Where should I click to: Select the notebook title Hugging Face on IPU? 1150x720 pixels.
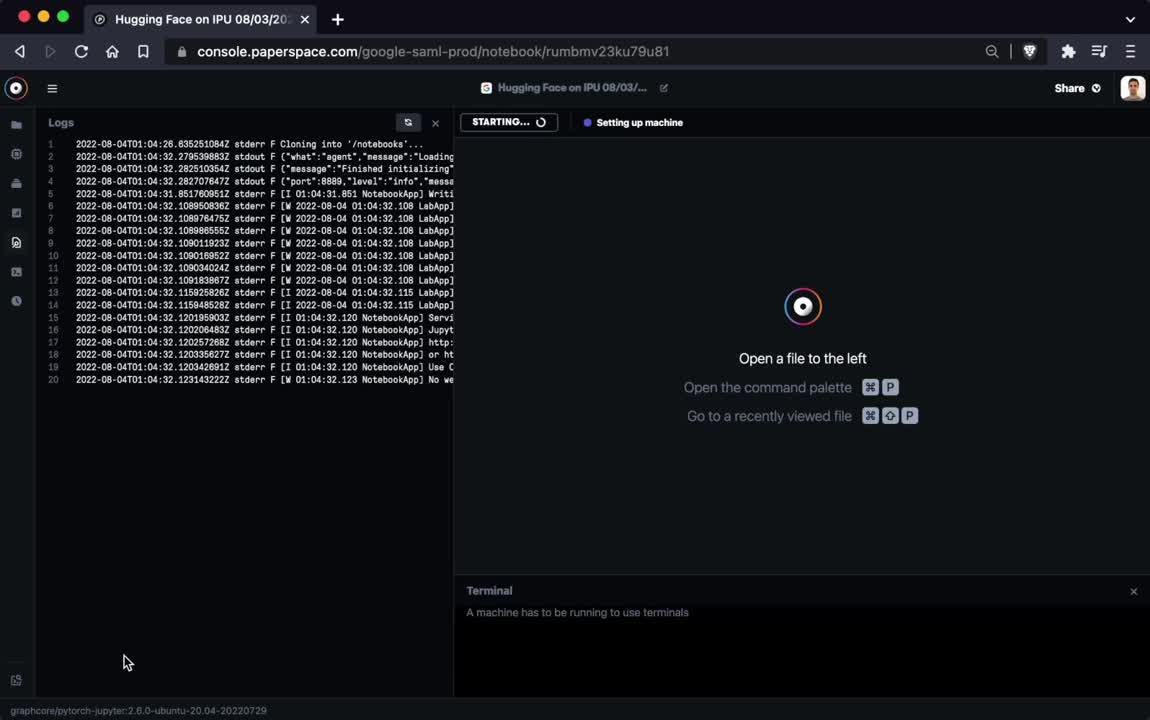(572, 88)
